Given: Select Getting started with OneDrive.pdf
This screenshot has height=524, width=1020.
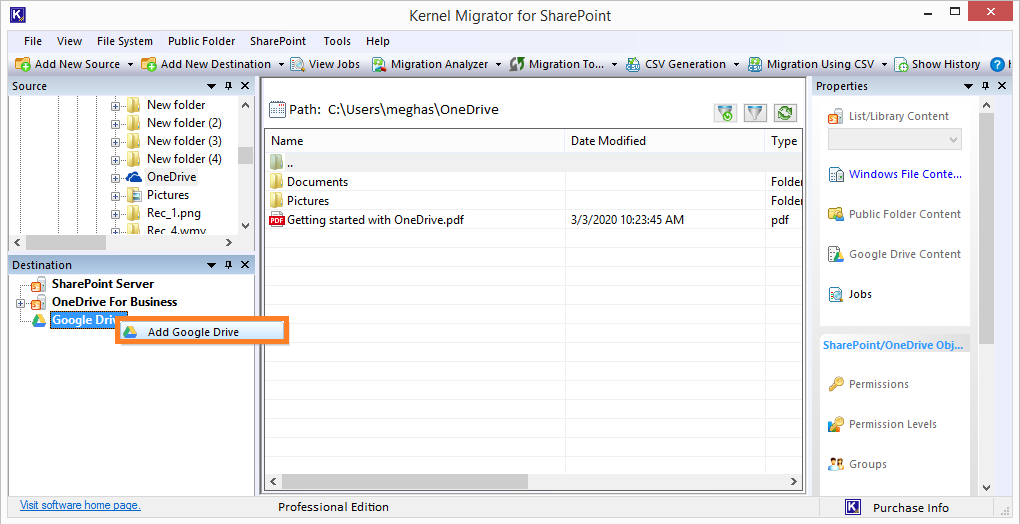Looking at the screenshot, I should coord(375,220).
